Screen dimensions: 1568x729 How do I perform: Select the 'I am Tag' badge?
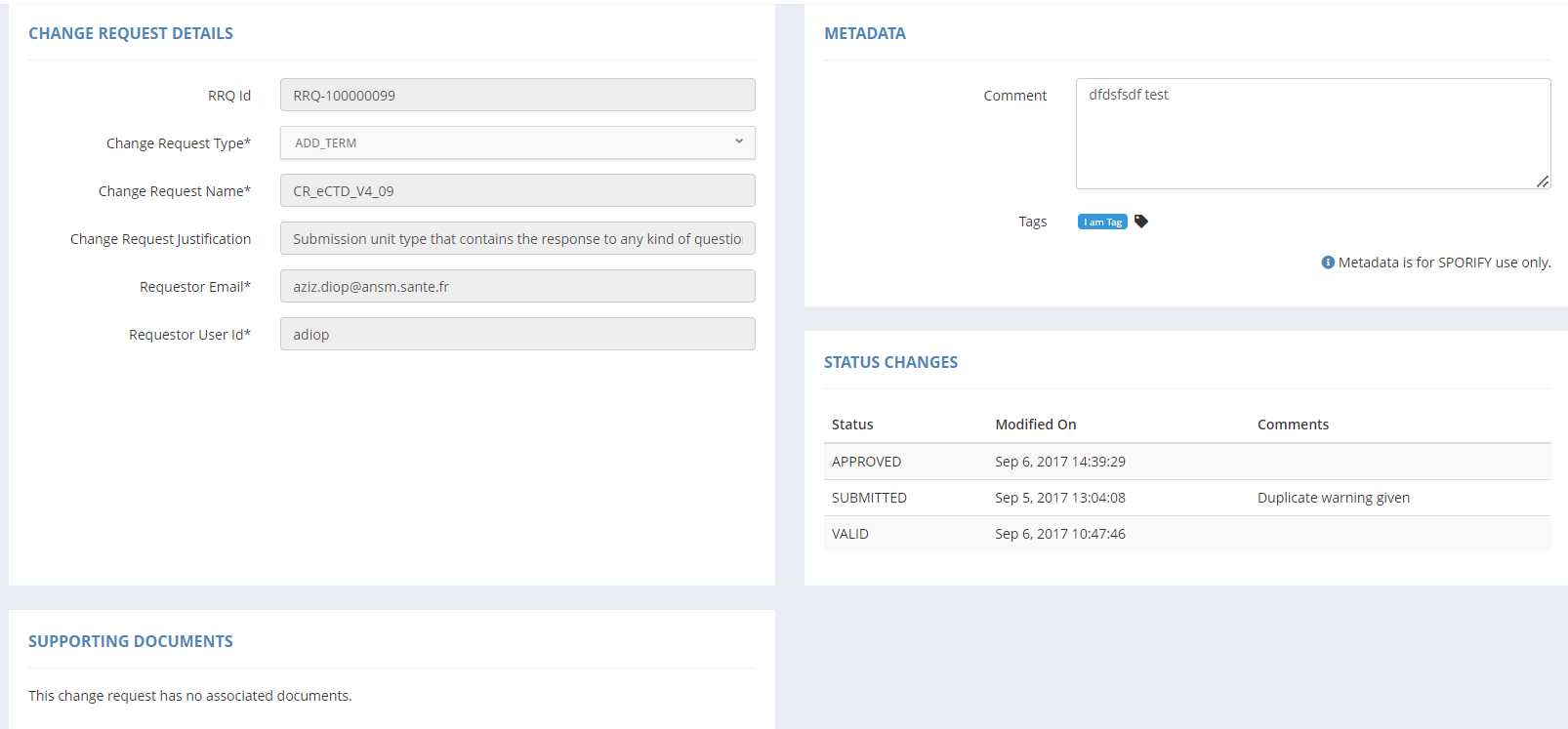click(x=1102, y=223)
